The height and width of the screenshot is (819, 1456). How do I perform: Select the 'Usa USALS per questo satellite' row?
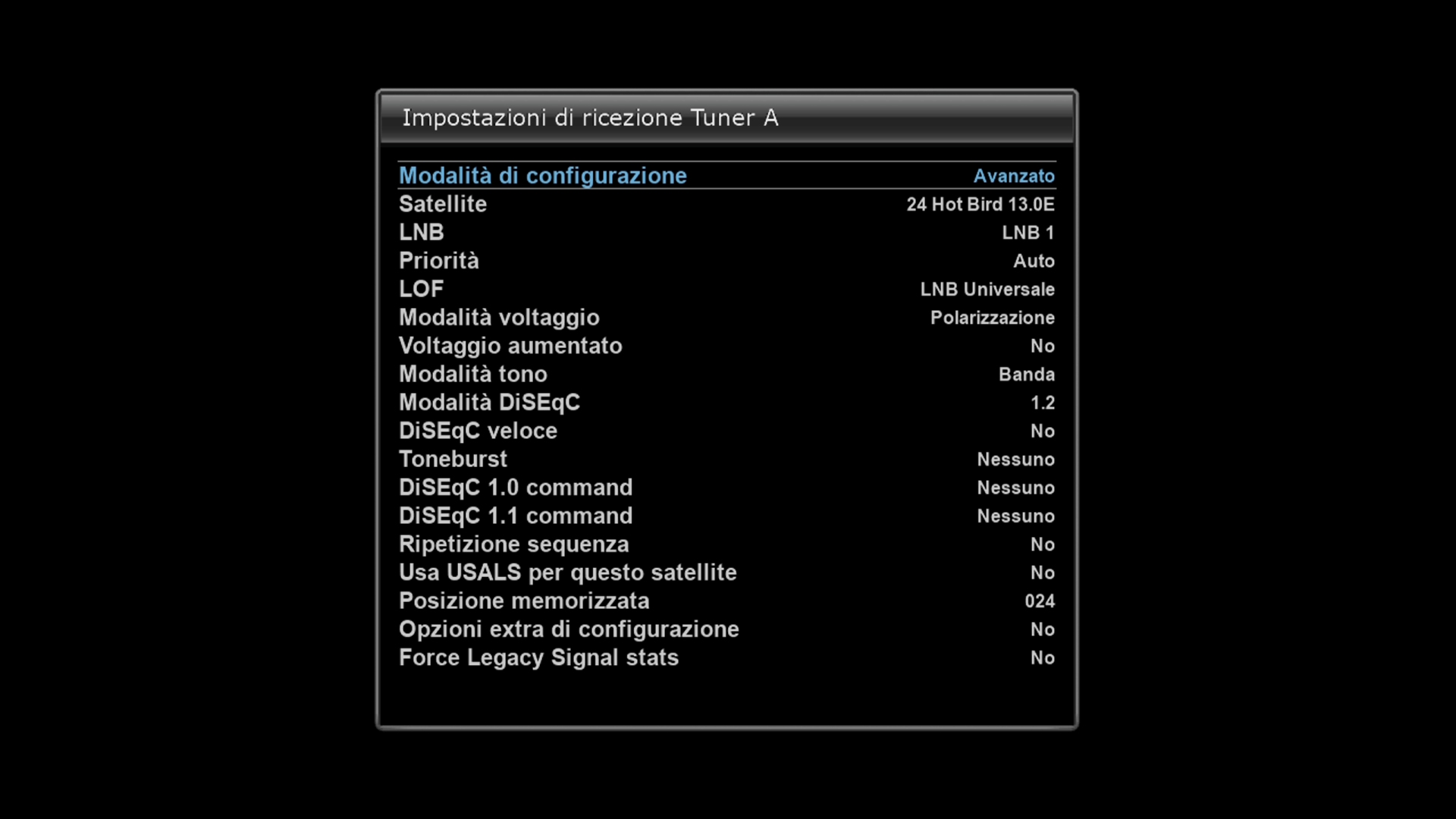(x=726, y=573)
